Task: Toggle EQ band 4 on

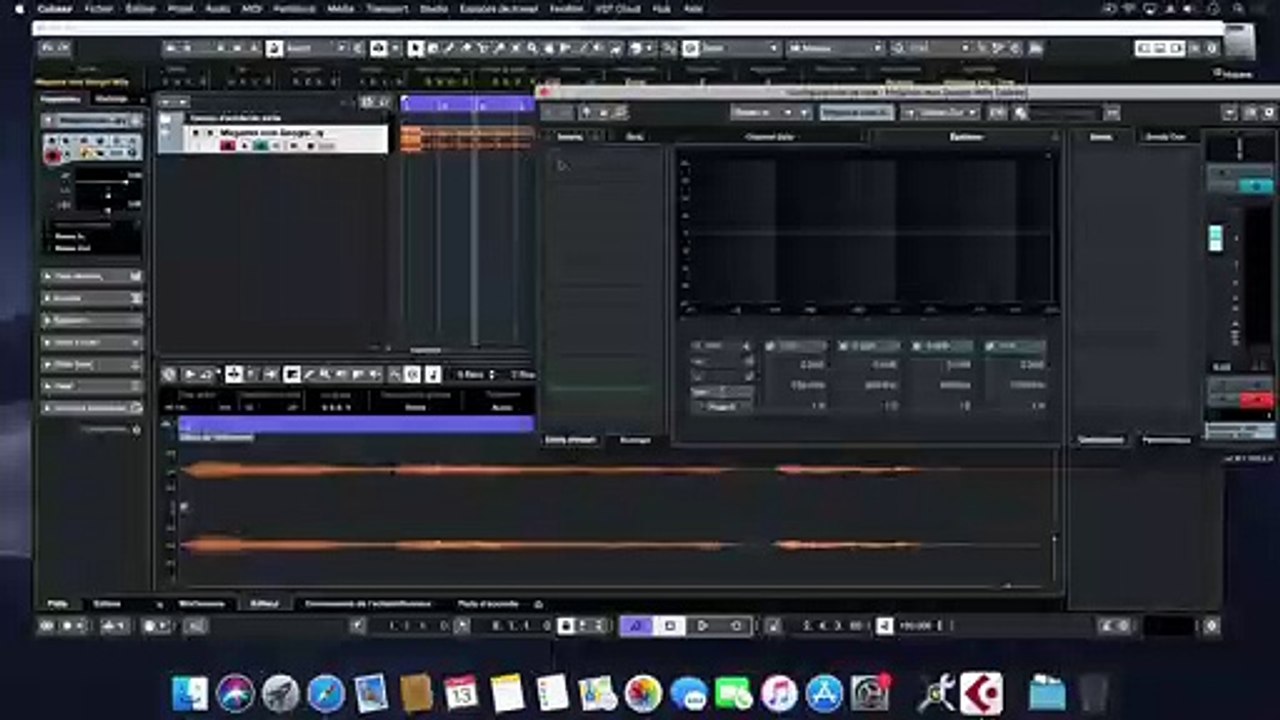Action: (990, 346)
